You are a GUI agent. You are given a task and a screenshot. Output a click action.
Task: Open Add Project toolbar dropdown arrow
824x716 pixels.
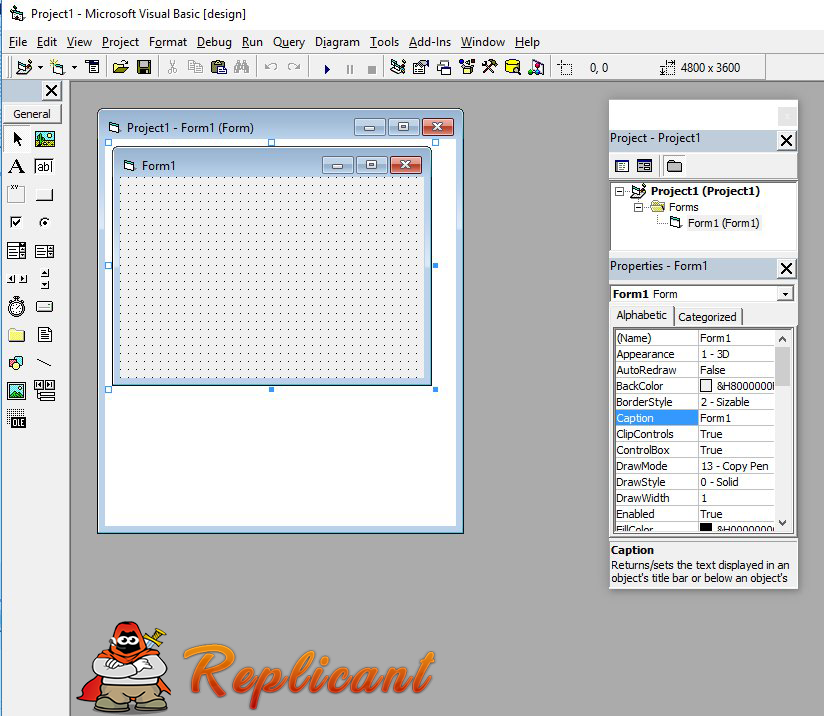[x=40, y=67]
